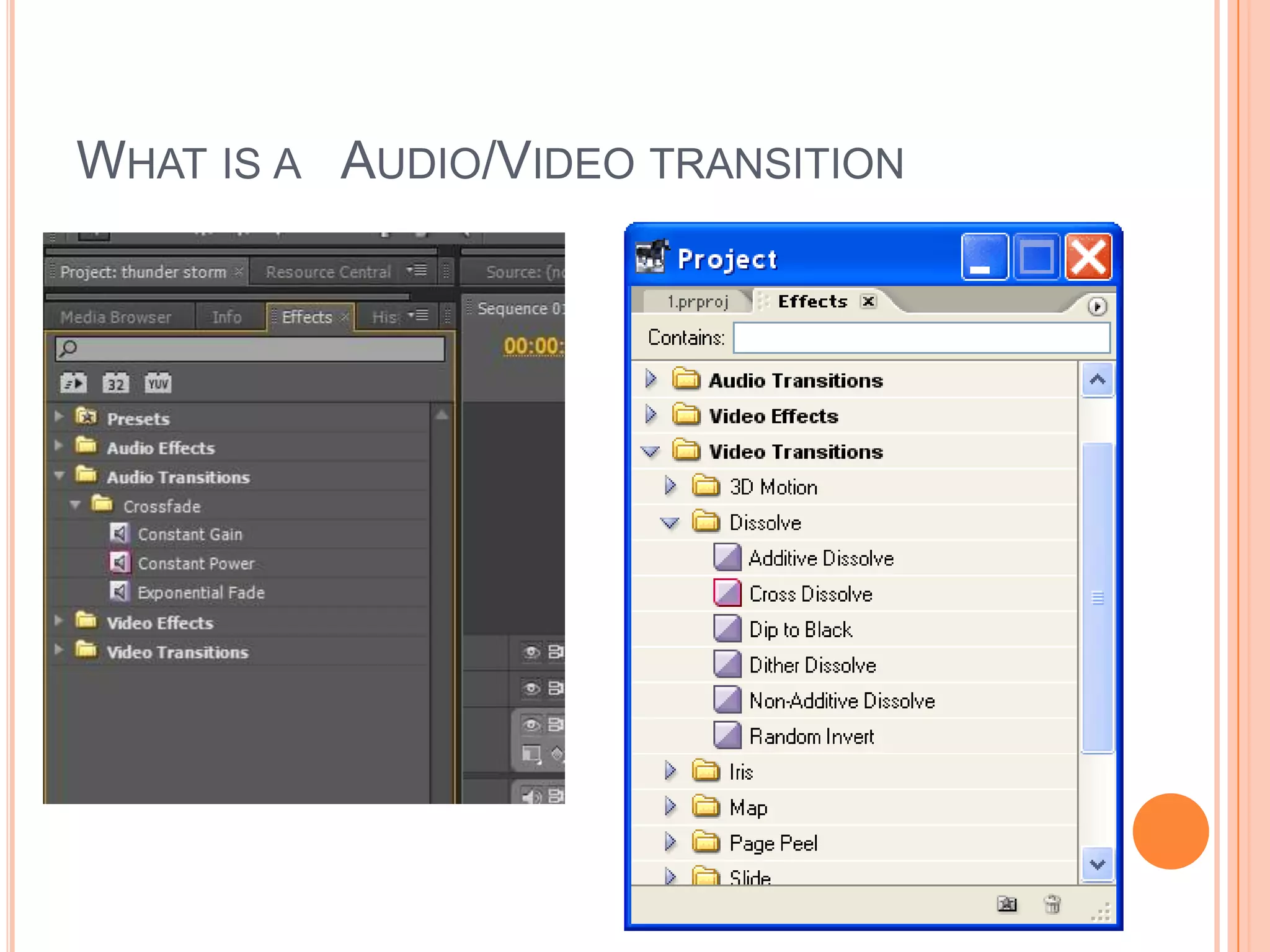
Task: Click the dark Effects panel search field
Action: click(250, 348)
